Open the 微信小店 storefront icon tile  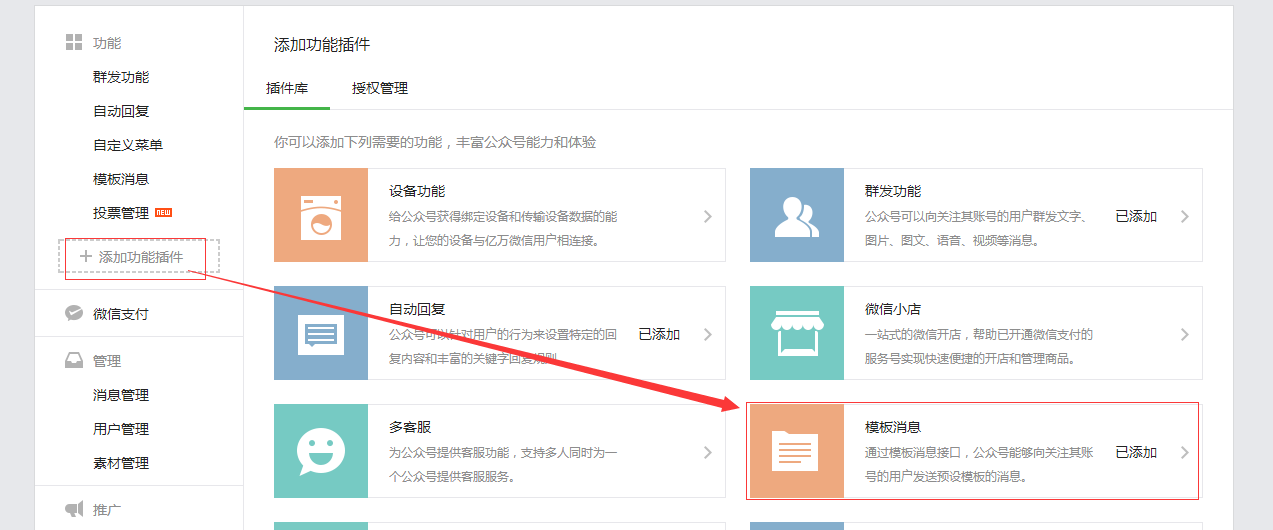click(x=797, y=333)
